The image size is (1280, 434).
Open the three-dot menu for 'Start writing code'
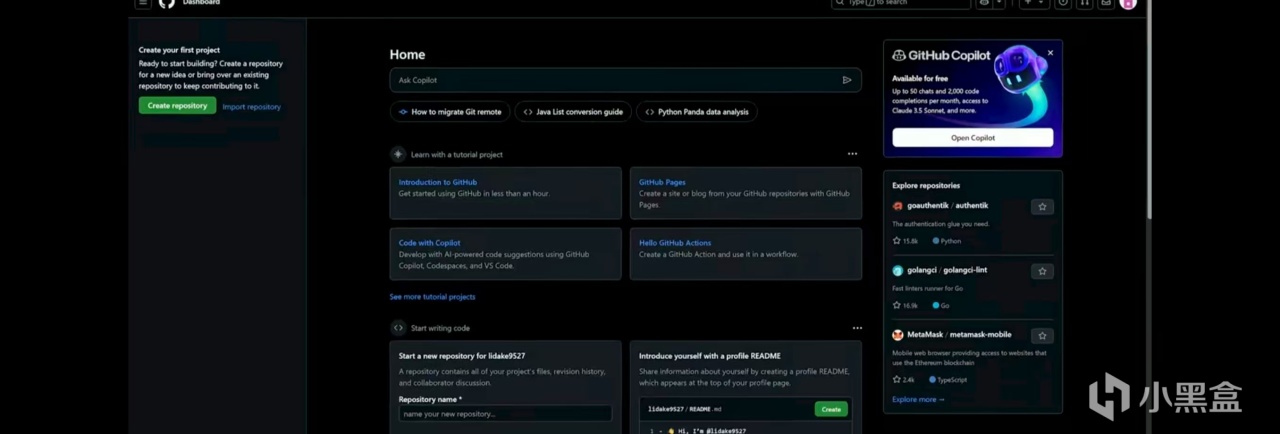[857, 328]
